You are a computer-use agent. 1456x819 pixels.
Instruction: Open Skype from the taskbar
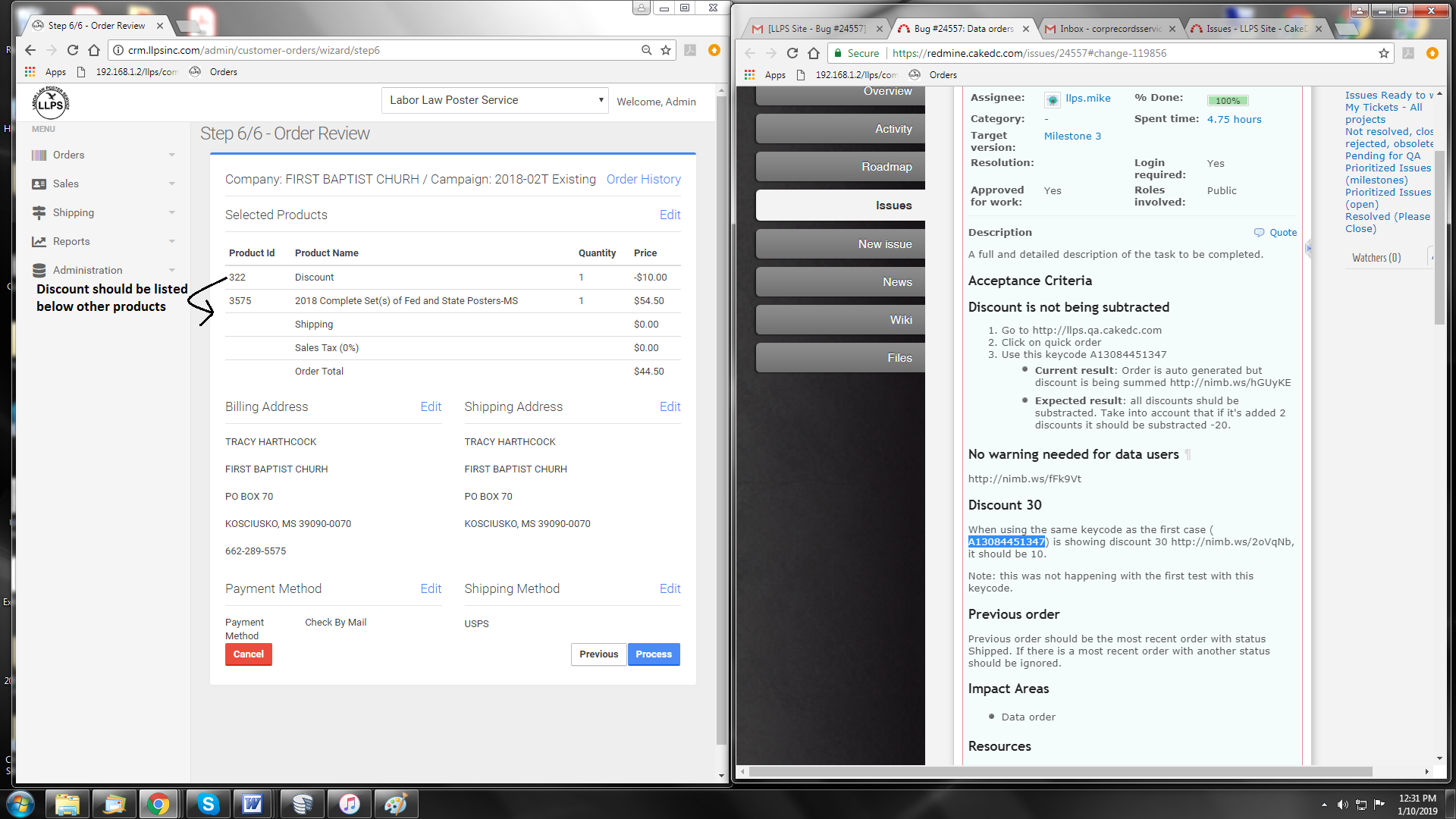tap(207, 804)
